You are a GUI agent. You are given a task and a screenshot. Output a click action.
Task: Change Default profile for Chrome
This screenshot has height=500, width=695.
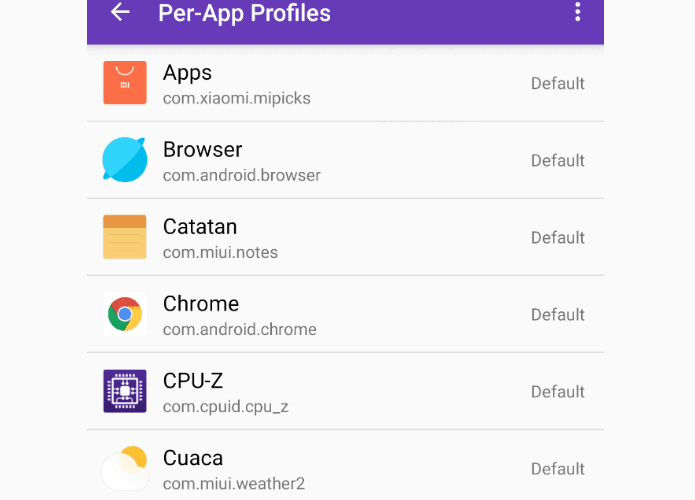coord(558,315)
